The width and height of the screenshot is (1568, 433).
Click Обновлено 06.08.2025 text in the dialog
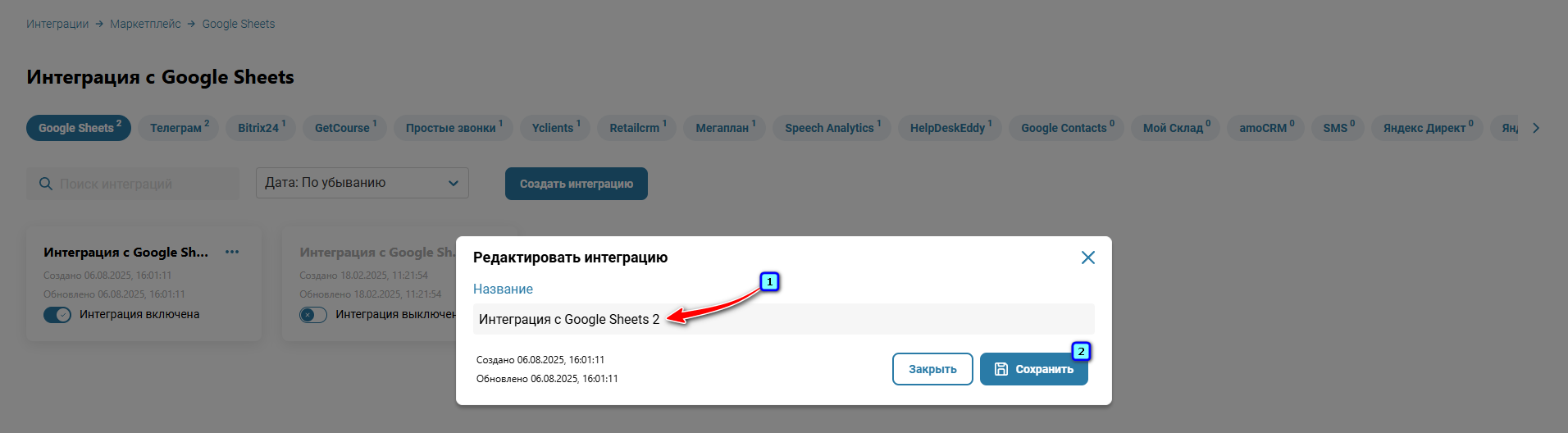coord(547,379)
